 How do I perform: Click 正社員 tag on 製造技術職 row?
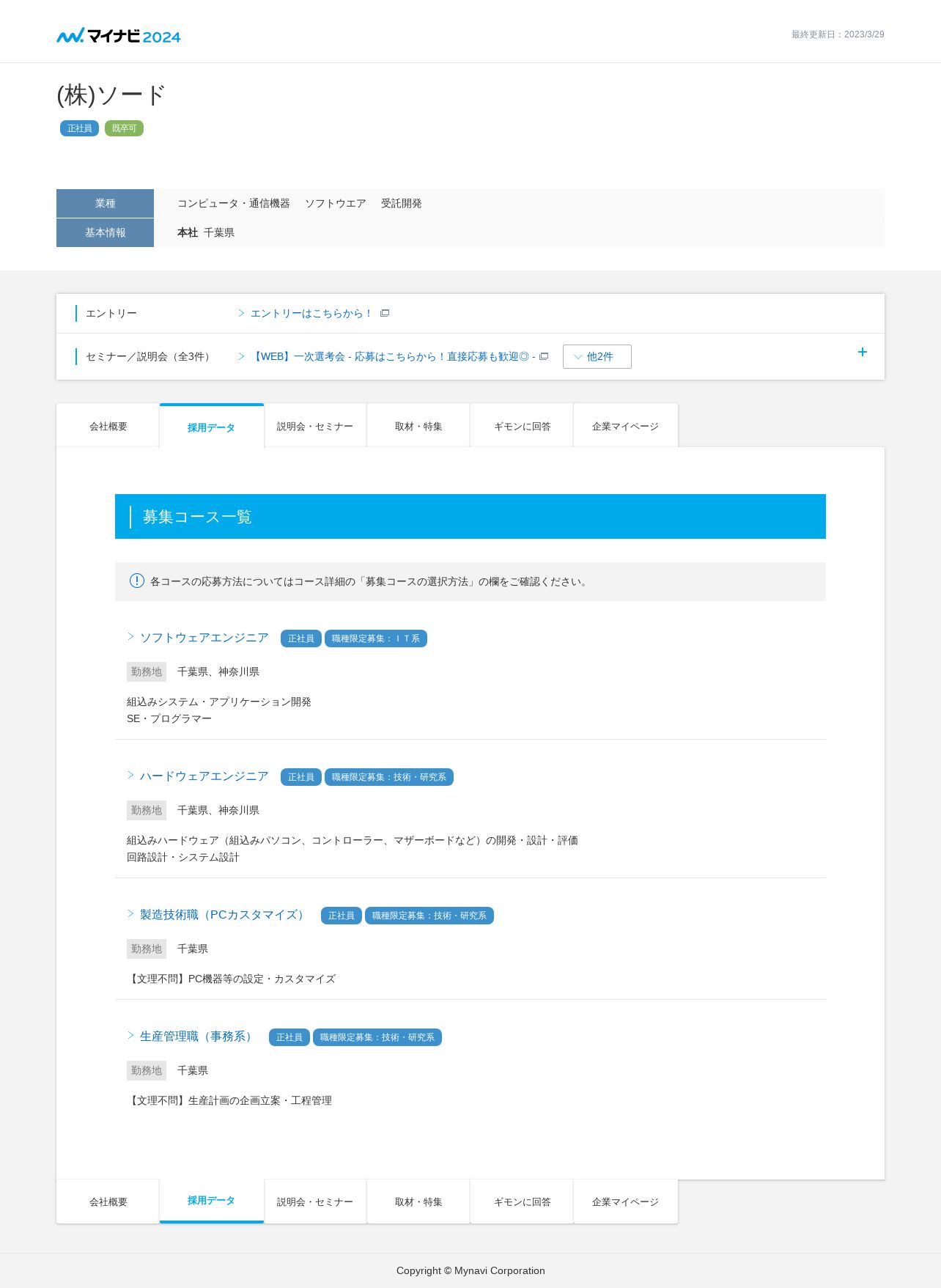[342, 916]
